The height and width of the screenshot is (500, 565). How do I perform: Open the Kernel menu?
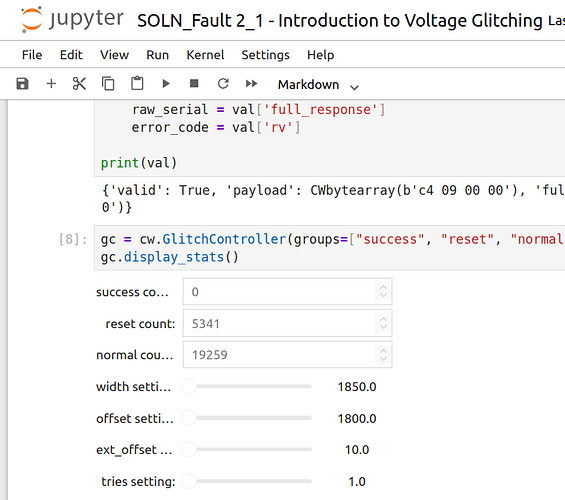click(x=205, y=55)
